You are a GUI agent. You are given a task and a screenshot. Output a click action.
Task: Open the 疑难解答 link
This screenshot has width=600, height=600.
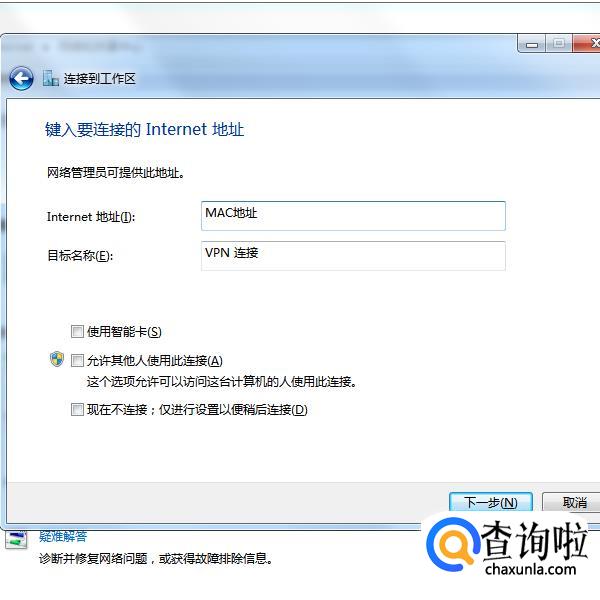click(63, 536)
